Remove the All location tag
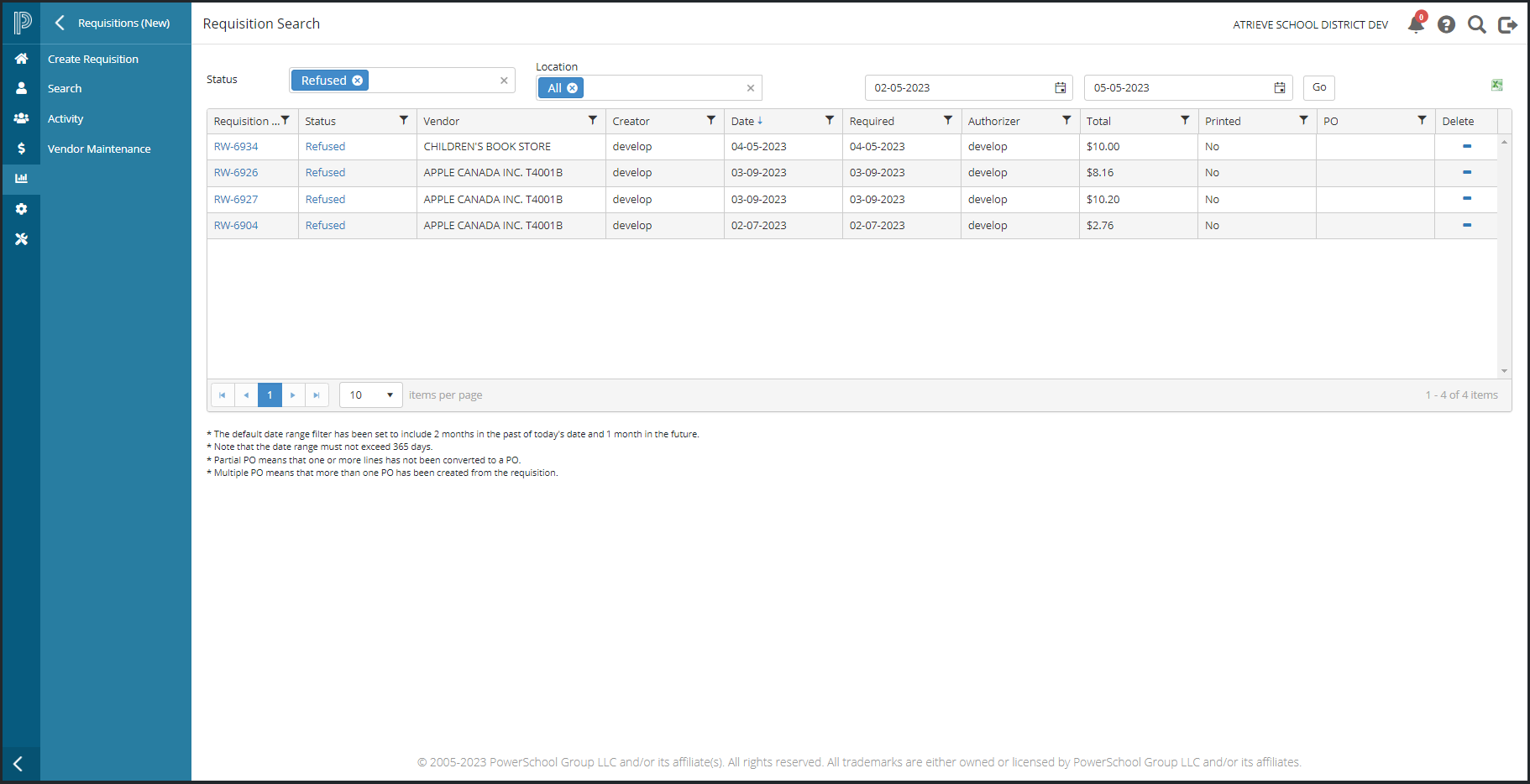1530x784 pixels. (573, 88)
